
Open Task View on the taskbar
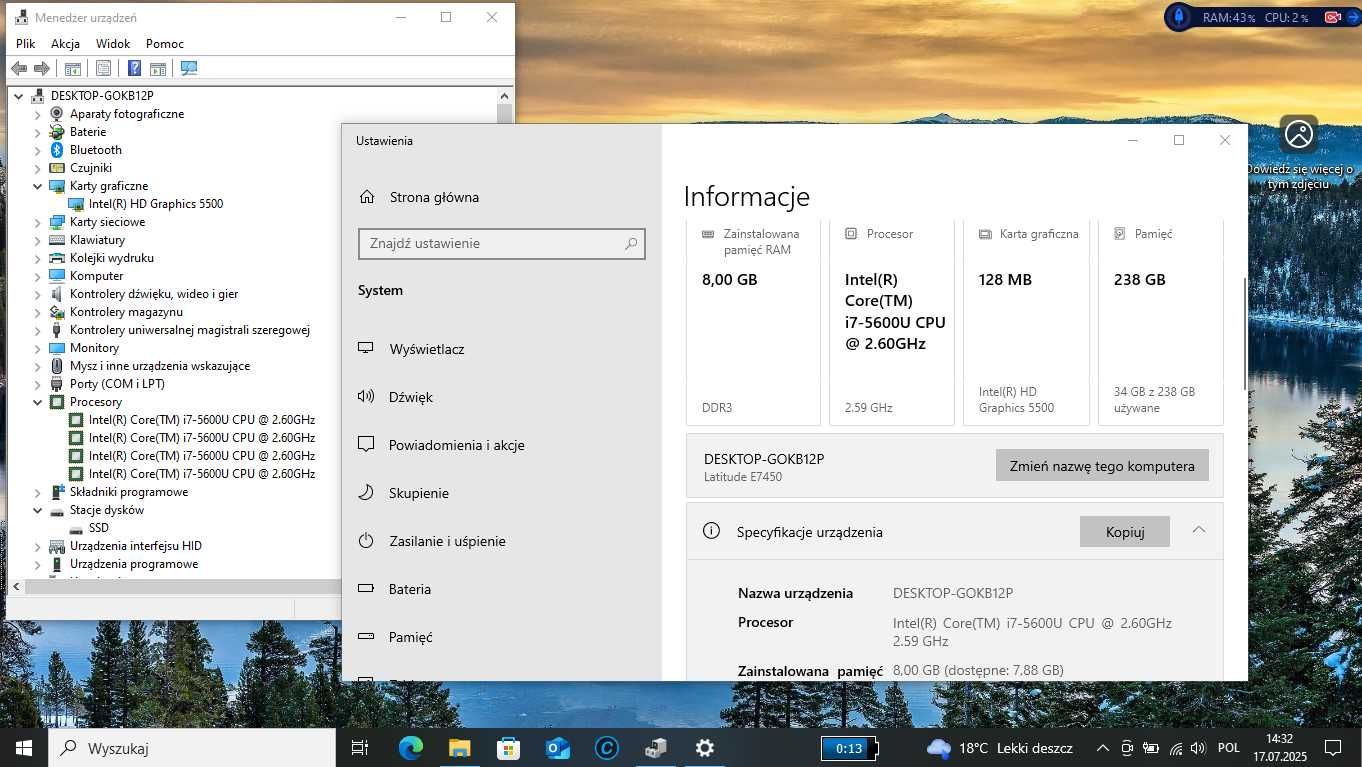360,748
